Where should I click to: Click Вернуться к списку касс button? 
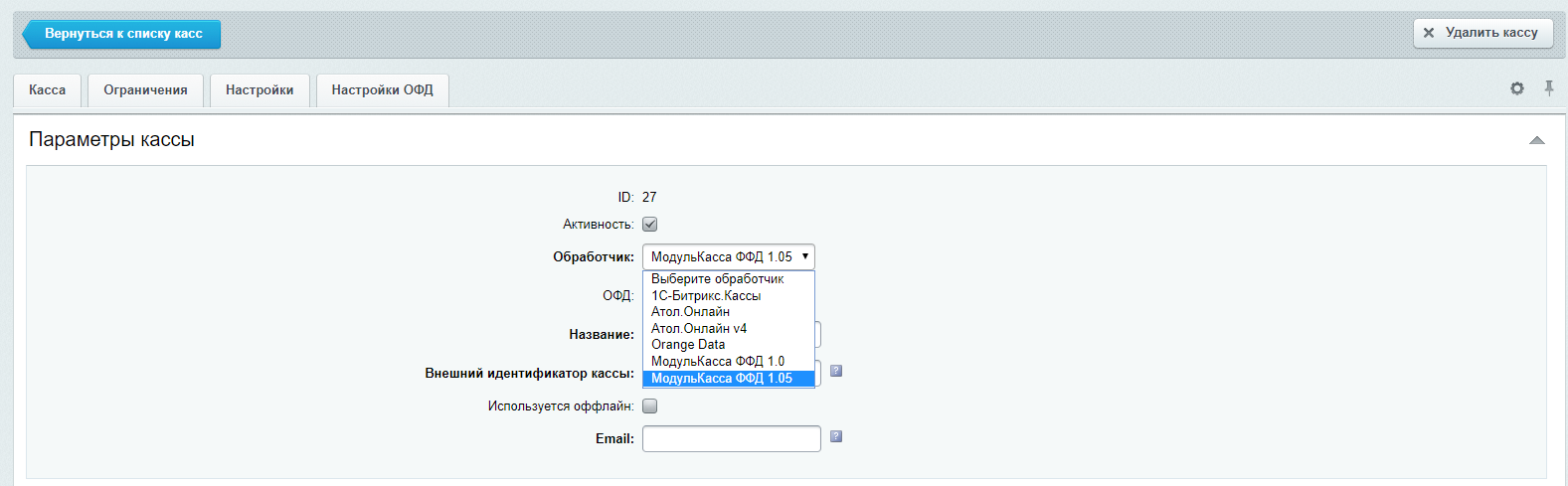(123, 34)
